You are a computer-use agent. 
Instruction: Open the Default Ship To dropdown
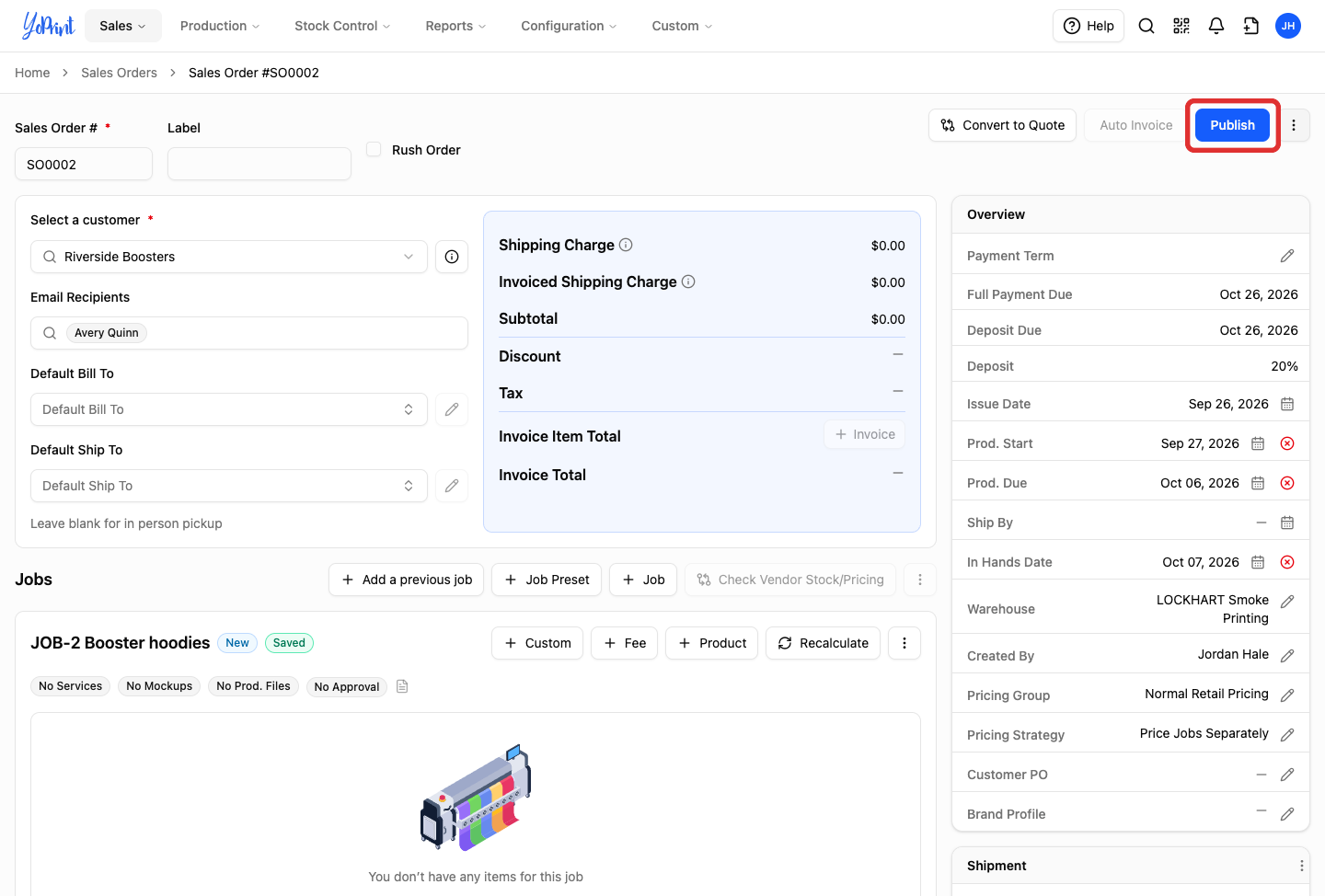click(229, 486)
